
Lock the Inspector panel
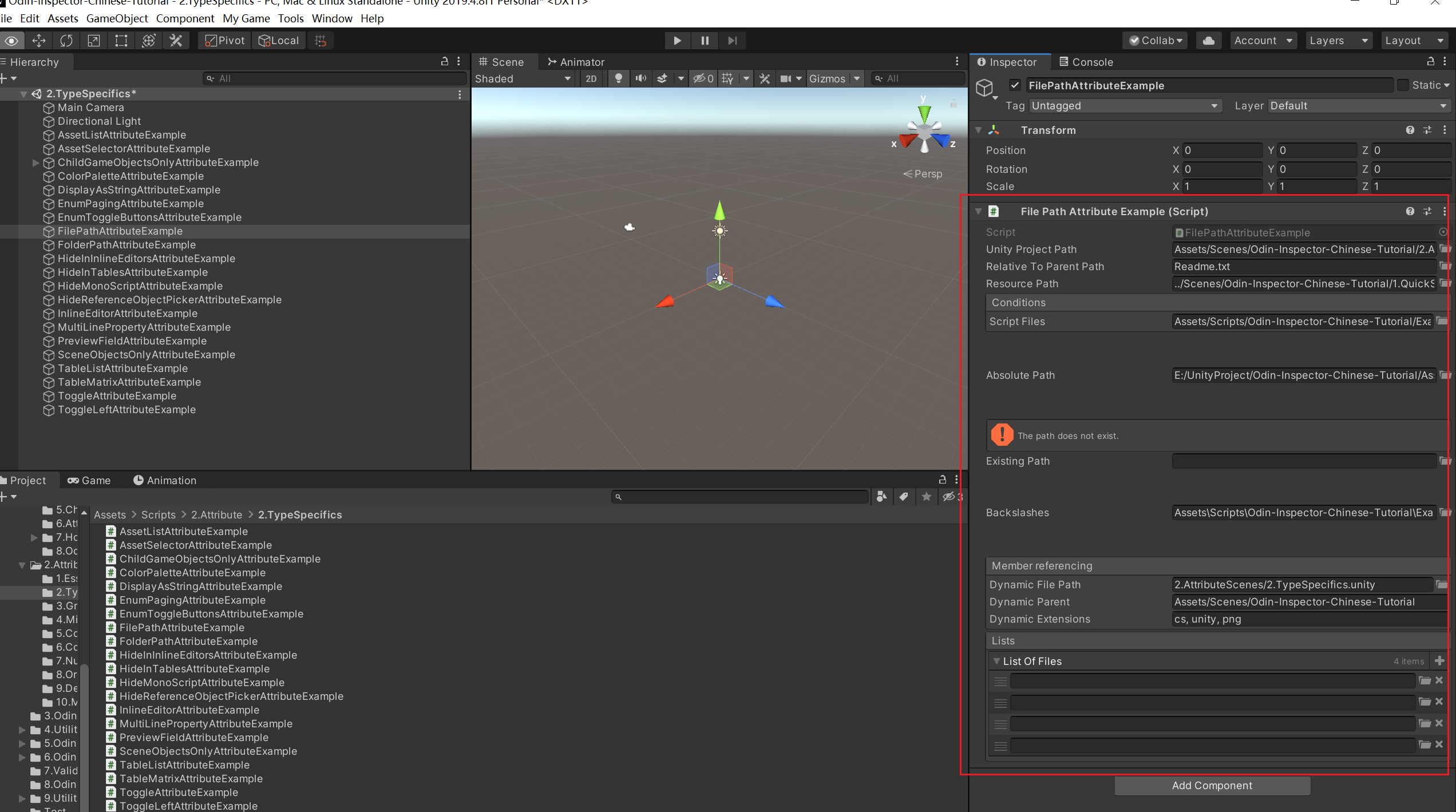click(1430, 62)
